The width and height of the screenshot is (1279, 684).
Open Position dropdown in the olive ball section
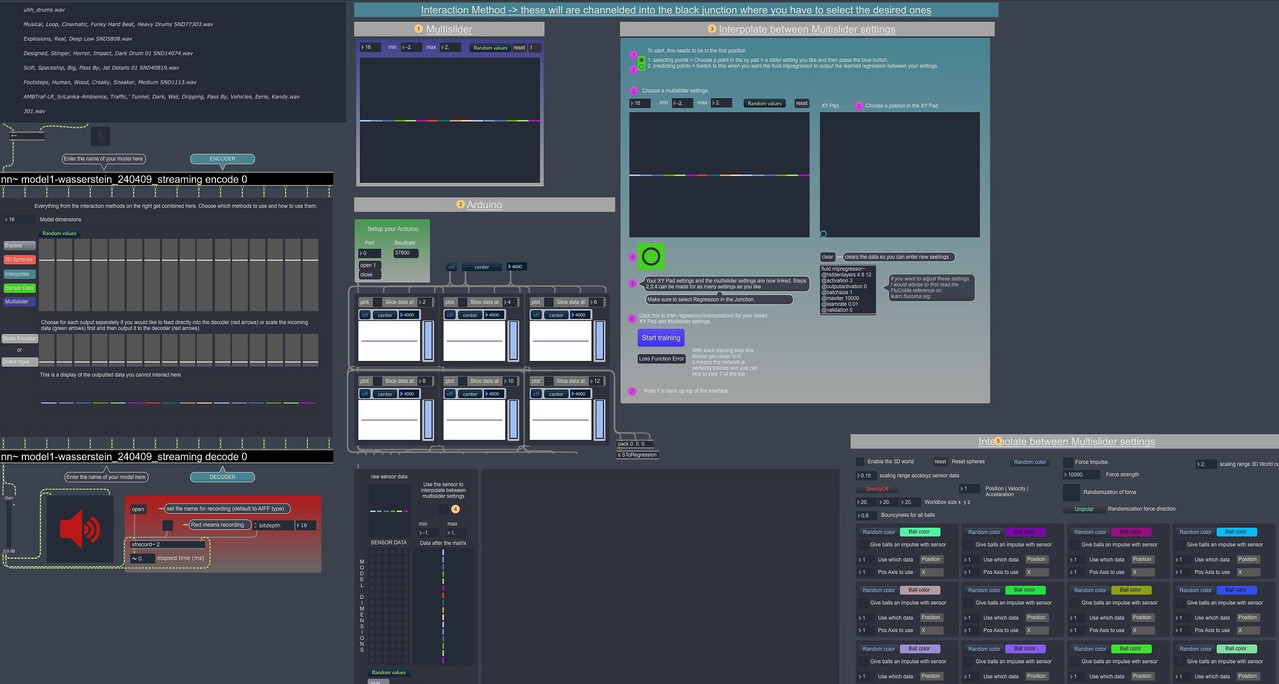(1142, 617)
